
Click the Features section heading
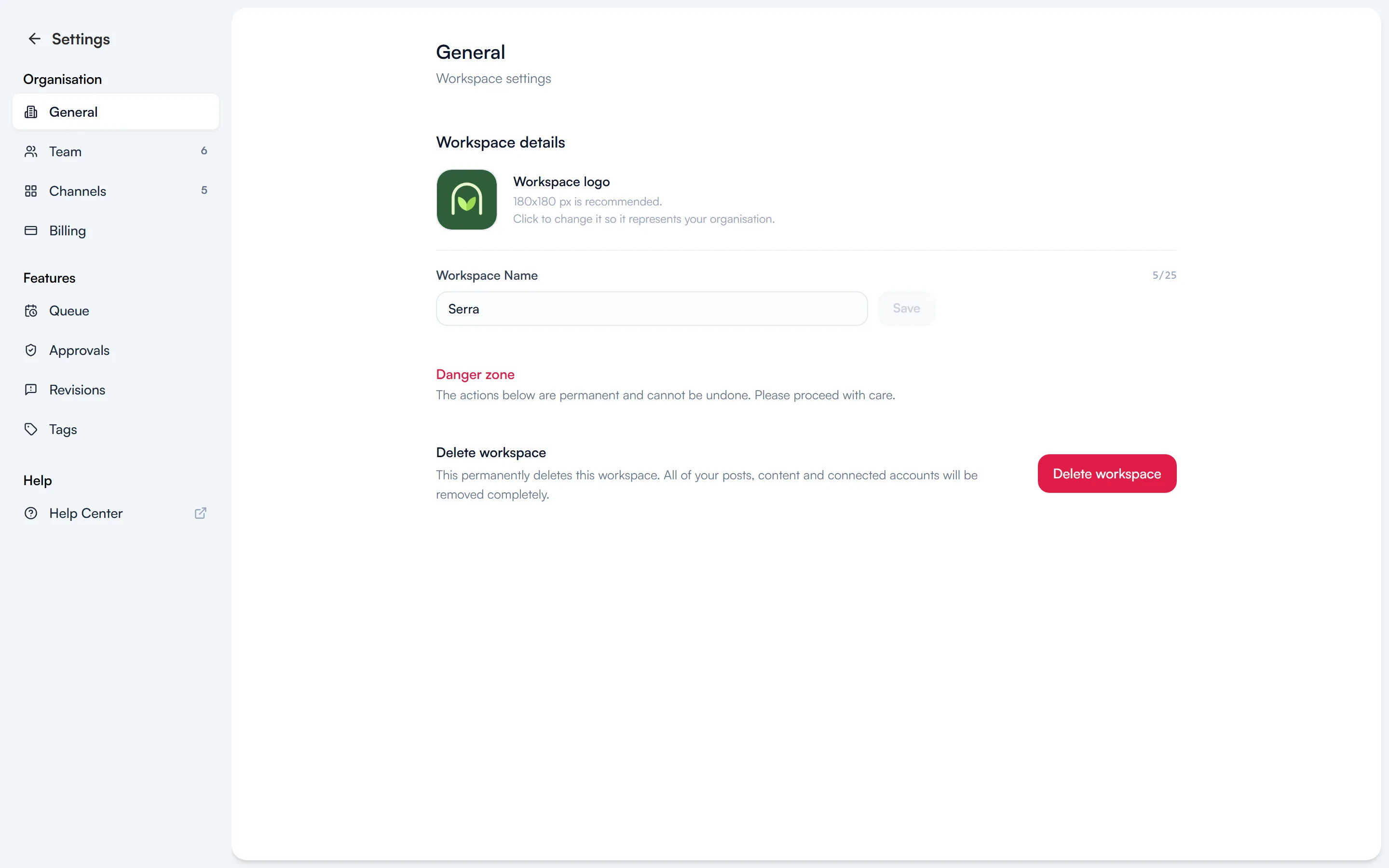point(49,278)
